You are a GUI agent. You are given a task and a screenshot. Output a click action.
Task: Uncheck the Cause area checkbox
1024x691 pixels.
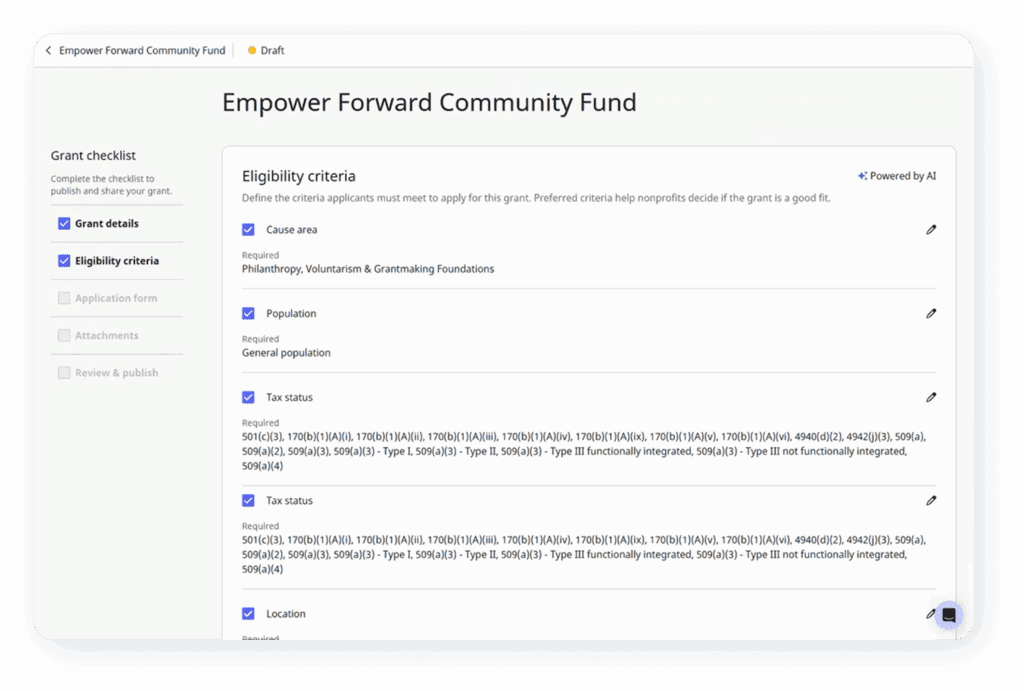coord(248,229)
